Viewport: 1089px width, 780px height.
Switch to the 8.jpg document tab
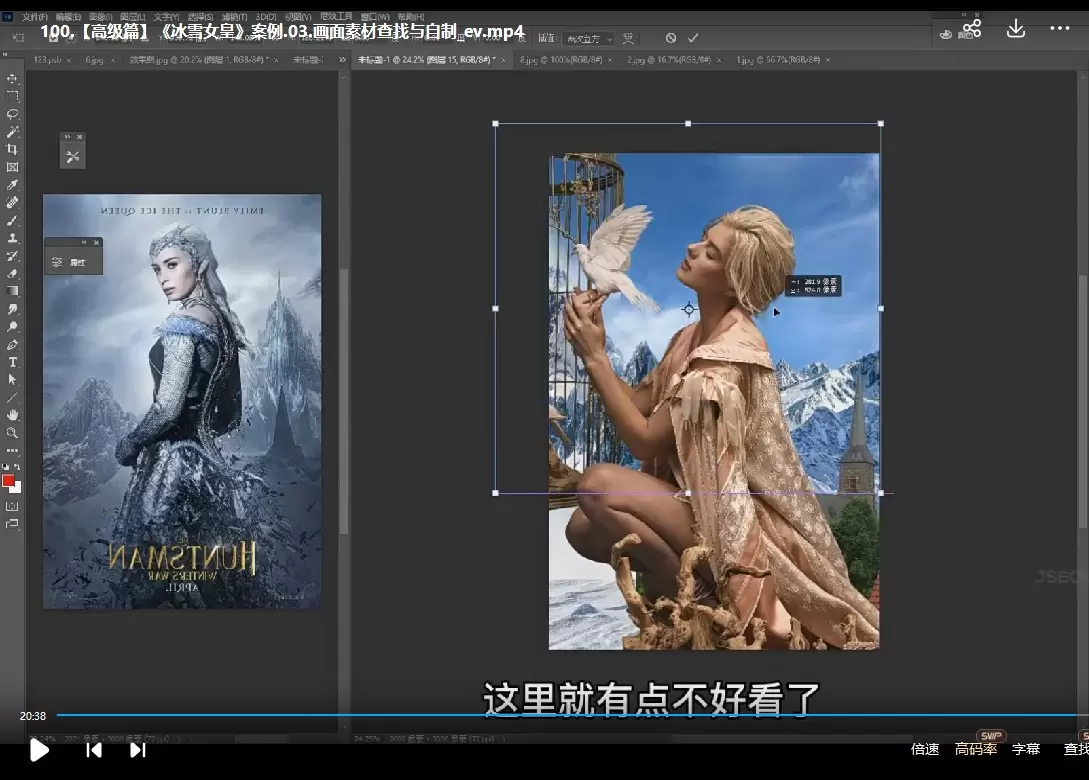(x=560, y=60)
